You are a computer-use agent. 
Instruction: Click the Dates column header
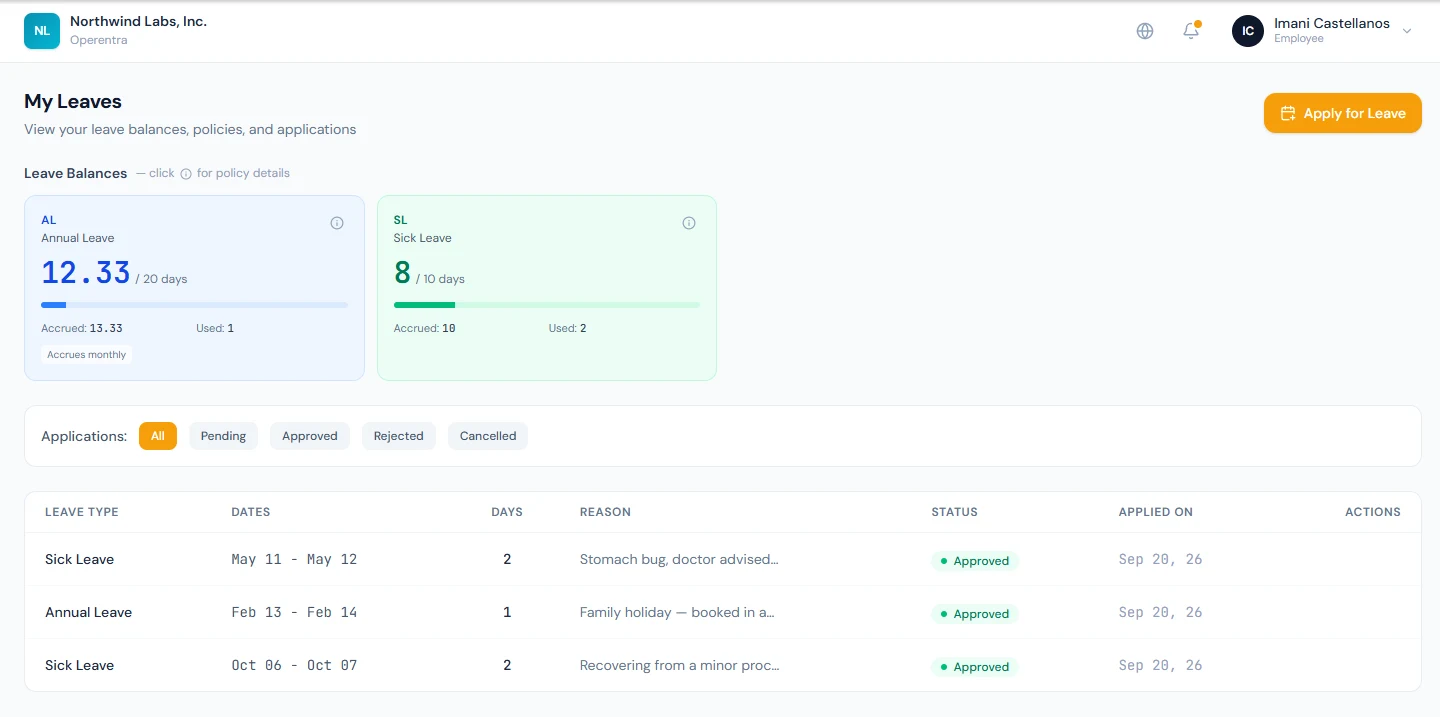pyautogui.click(x=251, y=512)
